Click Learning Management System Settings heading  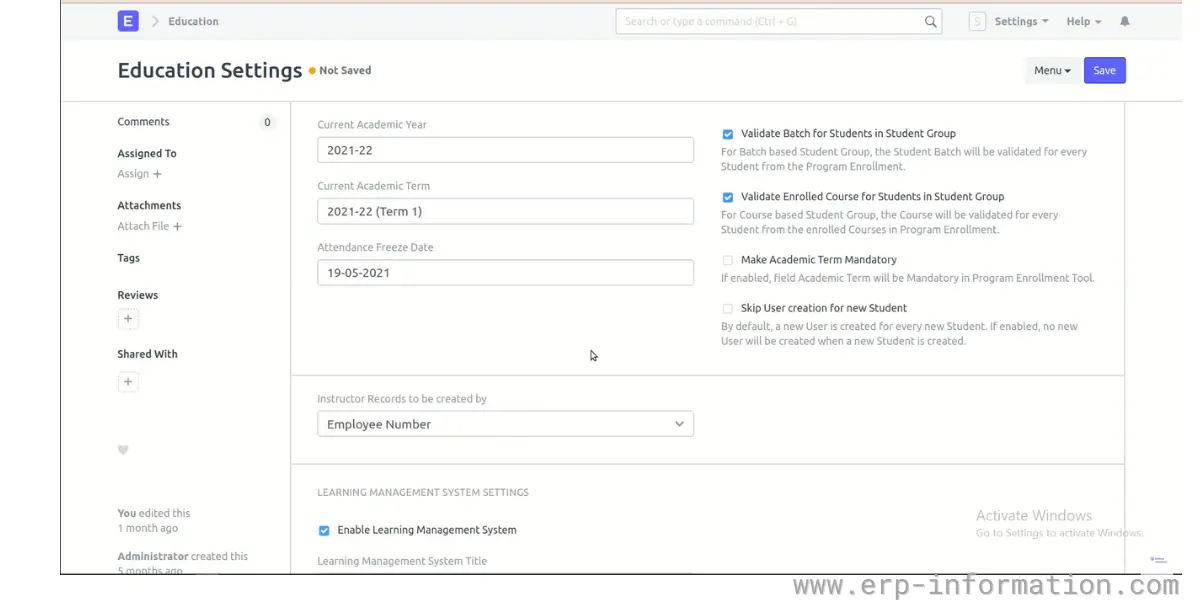423,493
